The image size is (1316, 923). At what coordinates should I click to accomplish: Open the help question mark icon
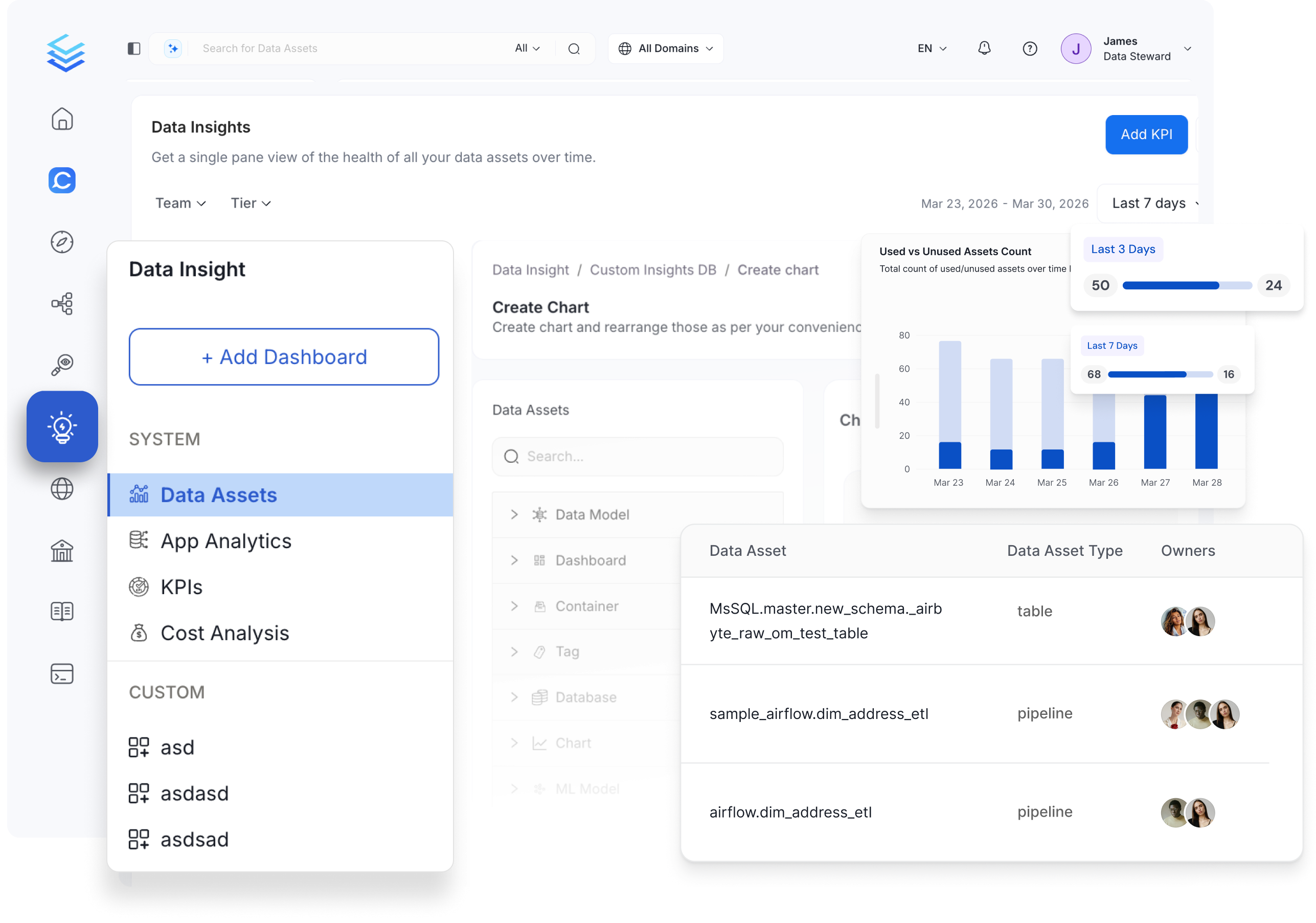(1030, 49)
